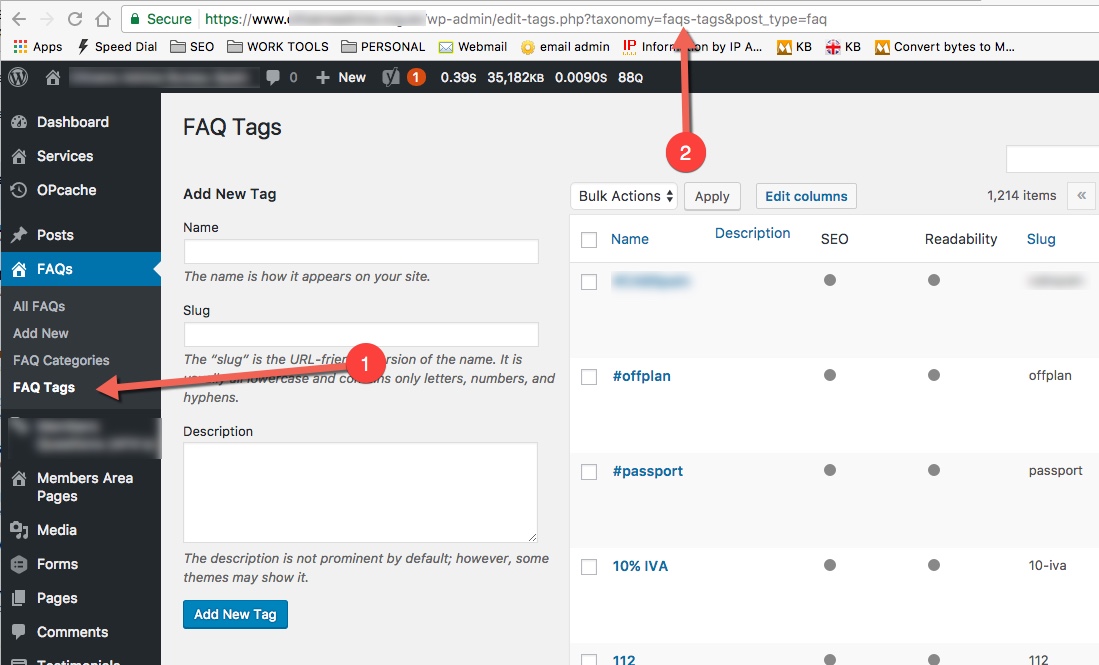Open All FAQs submenu item
This screenshot has width=1099, height=665.
(x=39, y=306)
